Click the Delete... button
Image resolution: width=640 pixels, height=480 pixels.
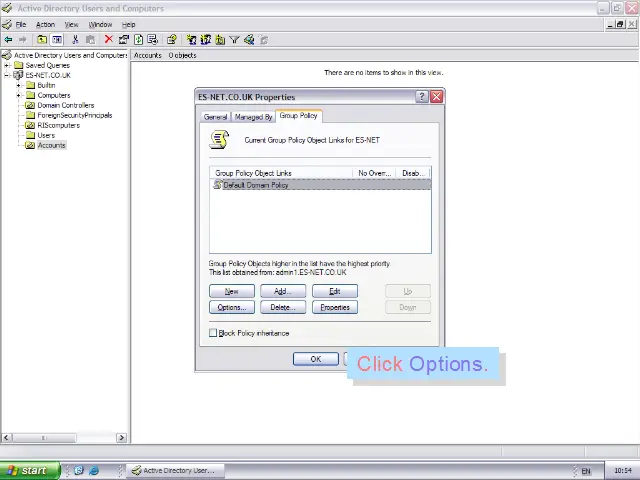pyautogui.click(x=283, y=307)
